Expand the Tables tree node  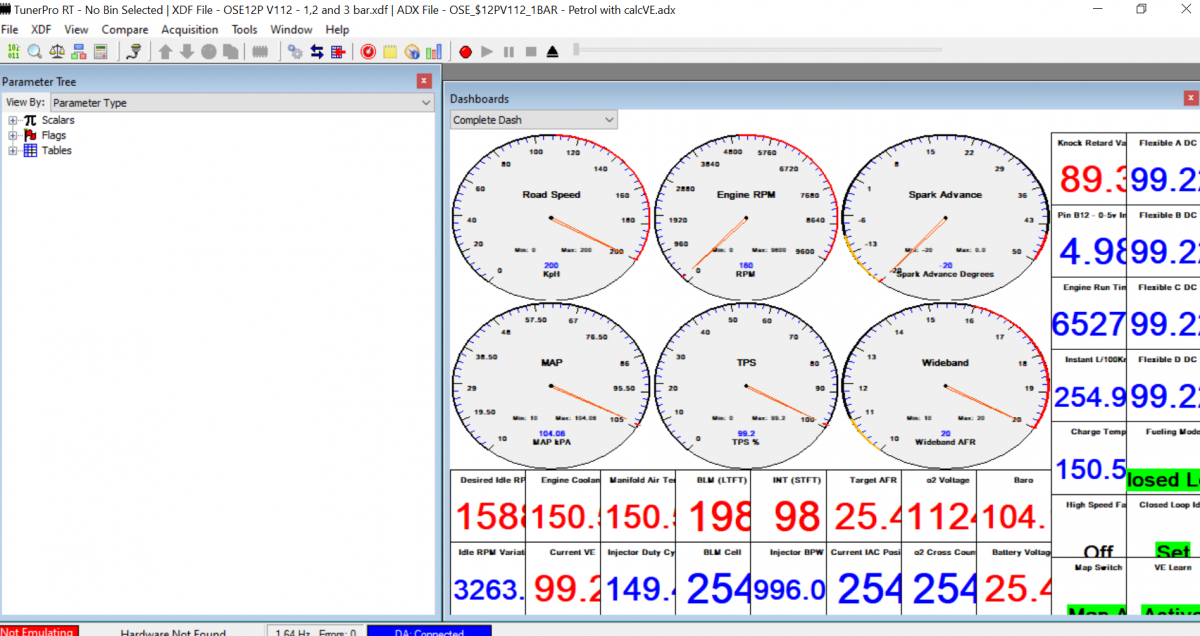[x=13, y=151]
